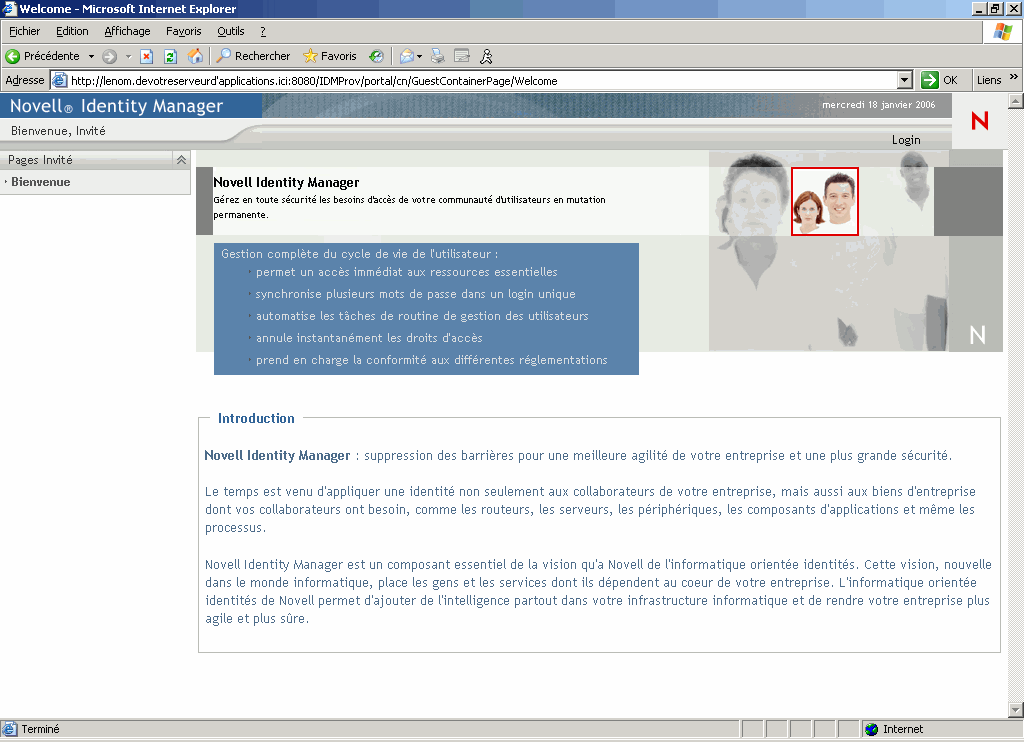Collapse the Pages Invité panel chevron
Viewport: 1024px width, 742px height.
tap(181, 160)
